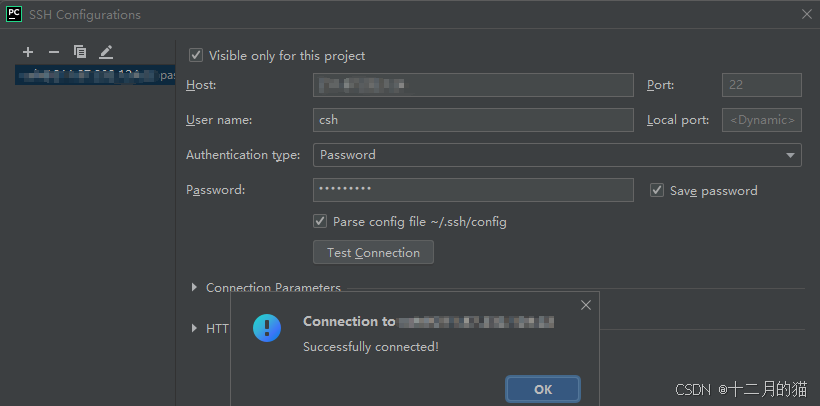Add a new SSH configuration with plus icon
Image resolution: width=820 pixels, height=406 pixels.
[28, 52]
